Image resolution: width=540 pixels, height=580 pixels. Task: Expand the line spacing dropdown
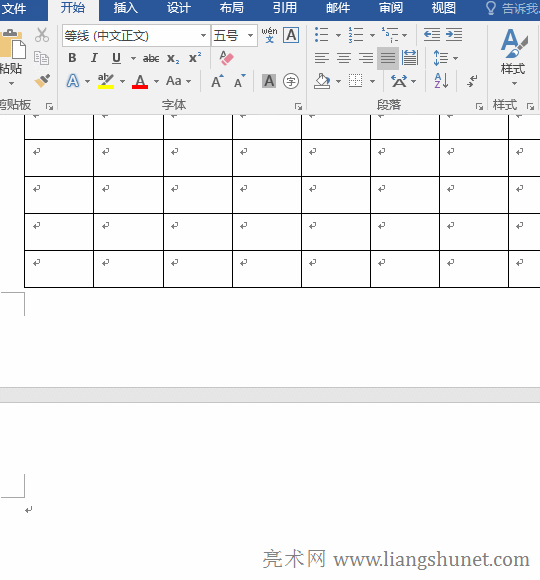pos(455,58)
